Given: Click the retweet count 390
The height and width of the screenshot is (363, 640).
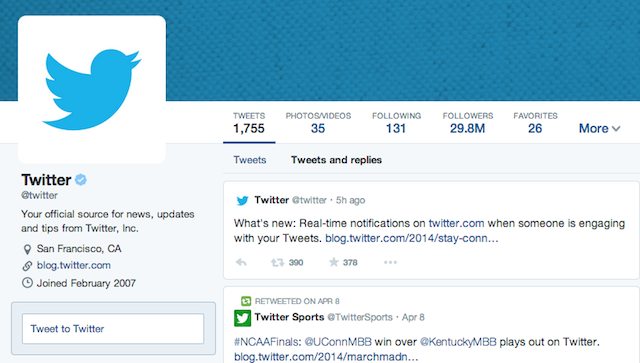Looking at the screenshot, I should pyautogui.click(x=296, y=263).
